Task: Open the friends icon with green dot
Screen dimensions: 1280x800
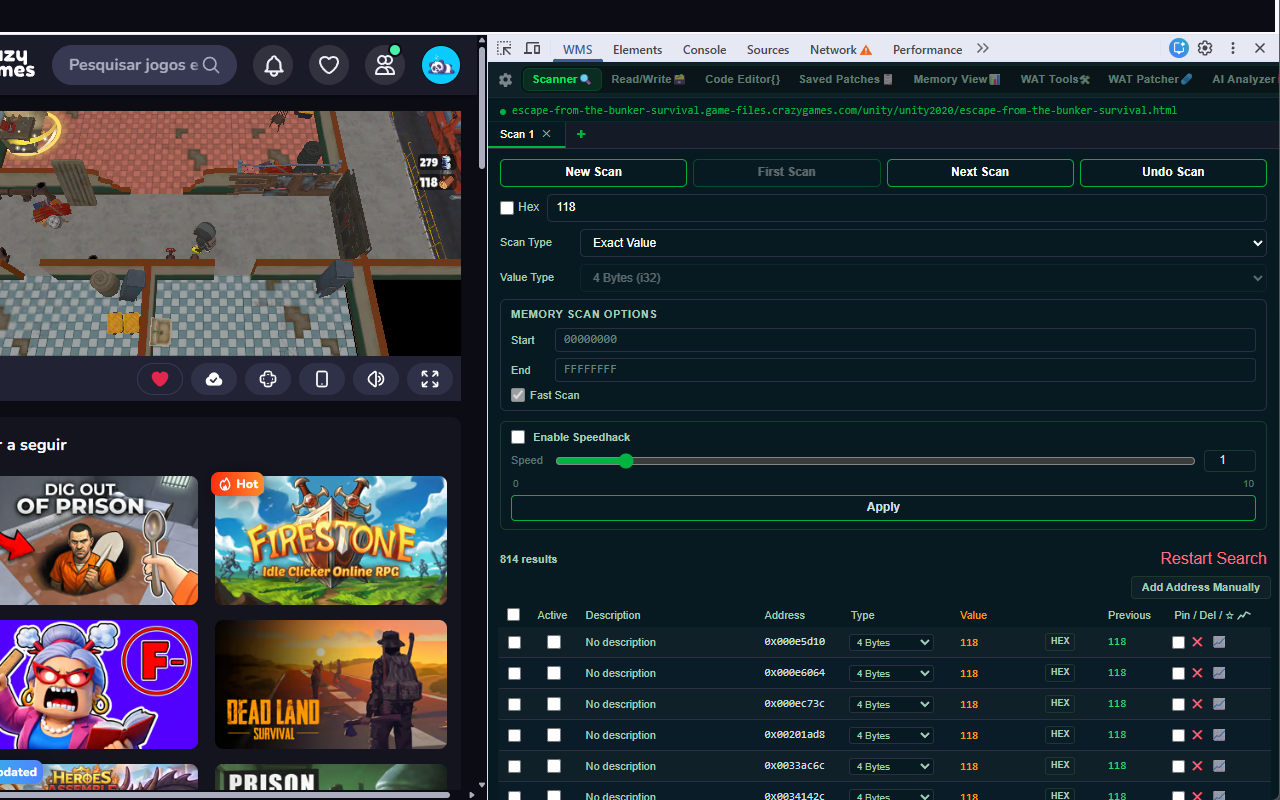Action: click(x=385, y=65)
